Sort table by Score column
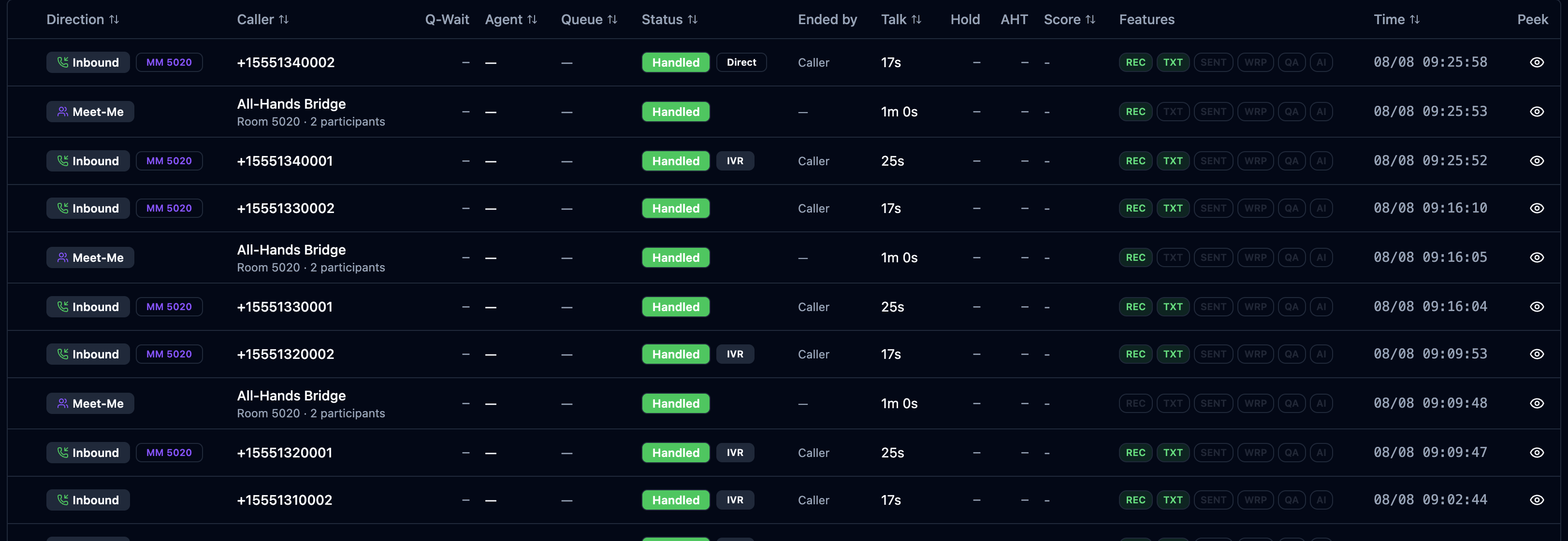The height and width of the screenshot is (541, 1568). pyautogui.click(x=1070, y=19)
